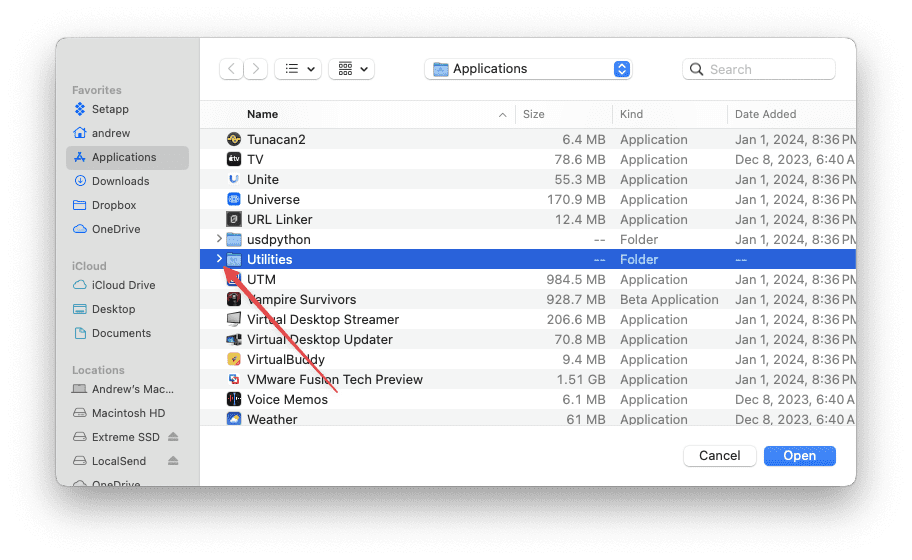Sort by the Kind column header
The height and width of the screenshot is (560, 912).
(631, 115)
